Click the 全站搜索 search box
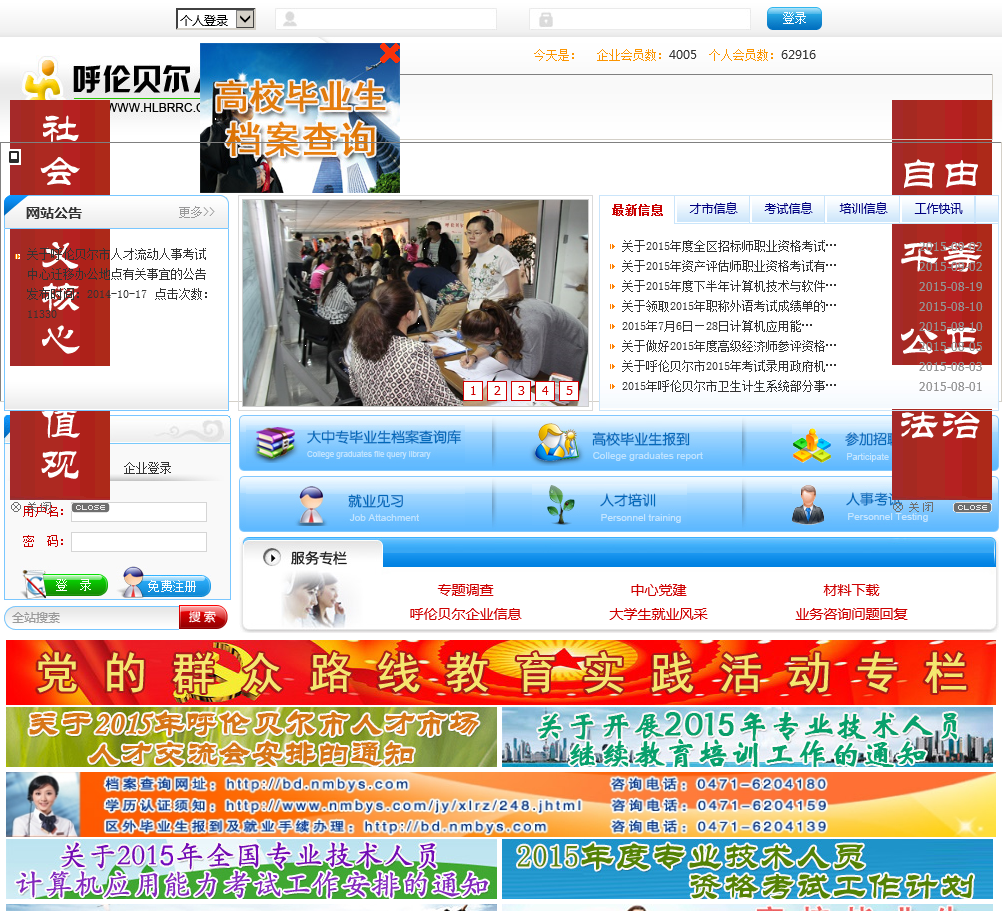 (x=93, y=618)
